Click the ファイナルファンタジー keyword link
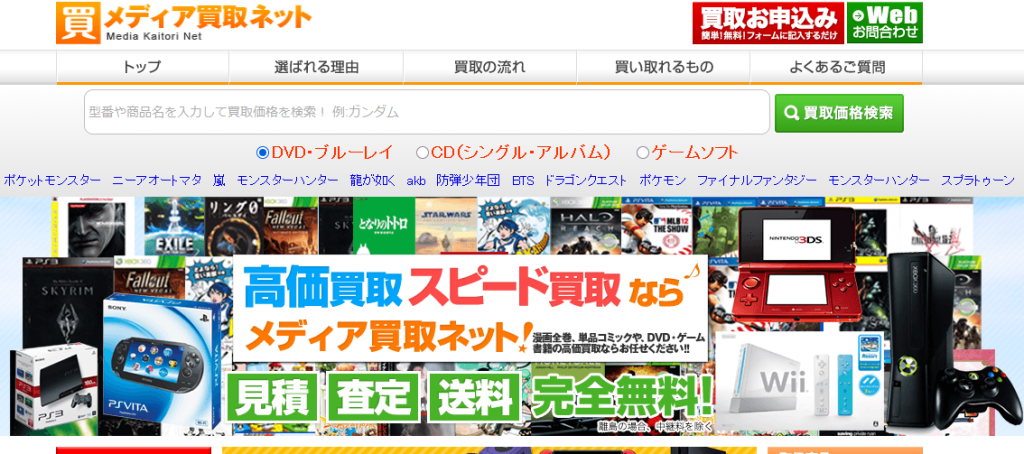The height and width of the screenshot is (454, 1024). tap(757, 180)
